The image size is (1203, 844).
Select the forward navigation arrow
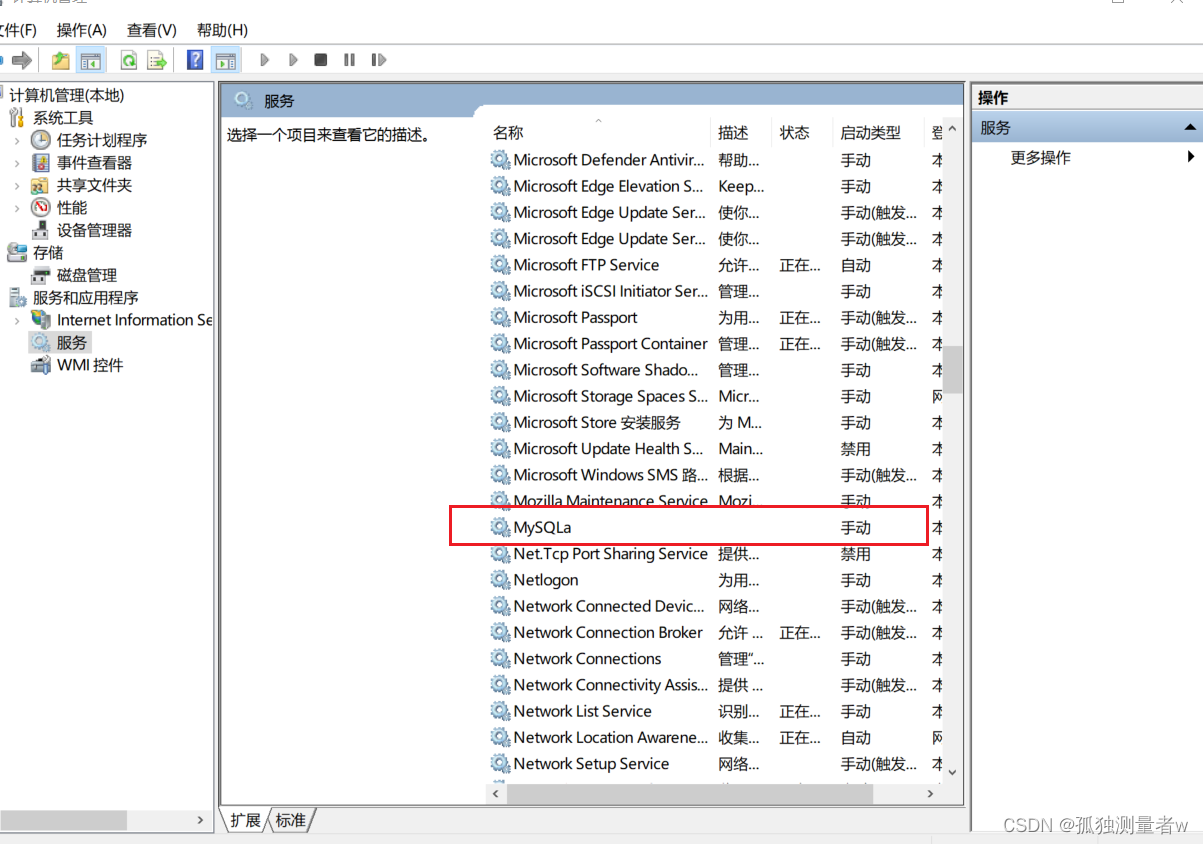pyautogui.click(x=22, y=59)
